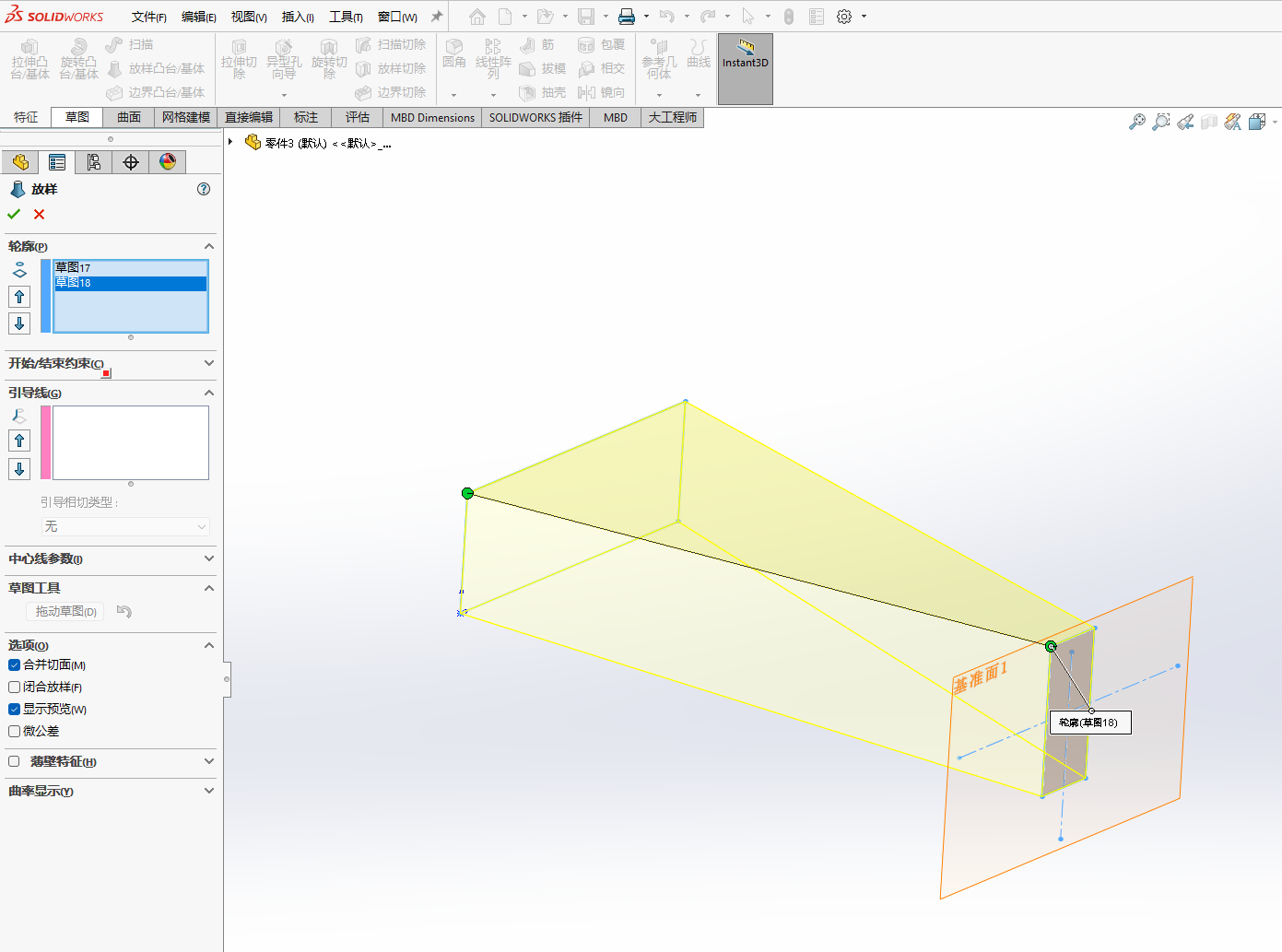Open the PropertyManager tab icon

[57, 162]
